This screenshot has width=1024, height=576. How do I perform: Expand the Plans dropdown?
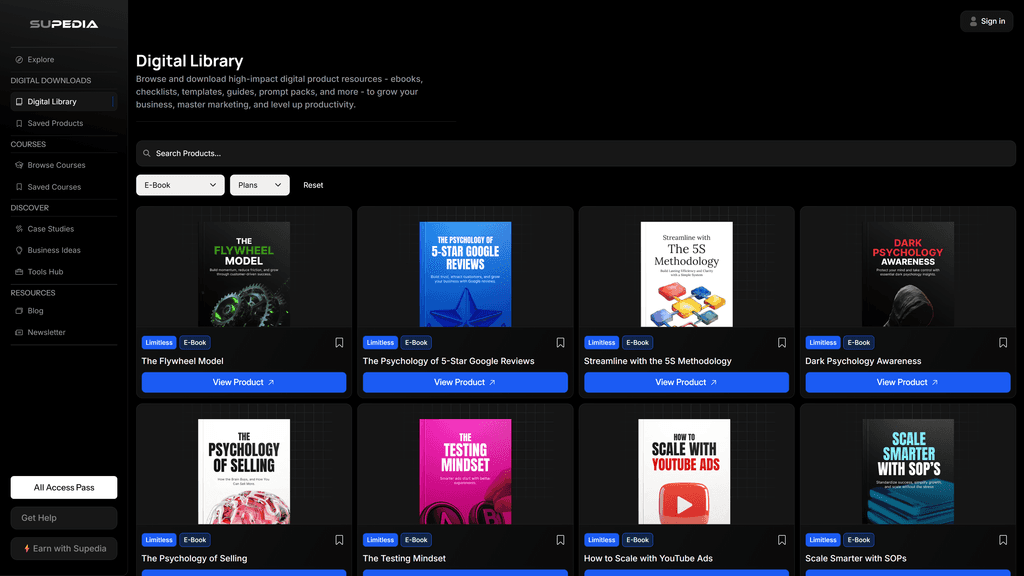pyautogui.click(x=259, y=185)
